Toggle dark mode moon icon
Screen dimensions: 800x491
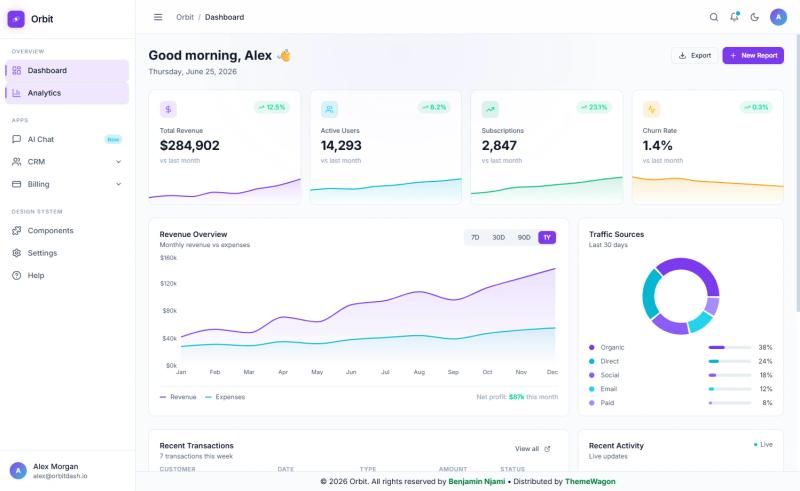coord(755,17)
